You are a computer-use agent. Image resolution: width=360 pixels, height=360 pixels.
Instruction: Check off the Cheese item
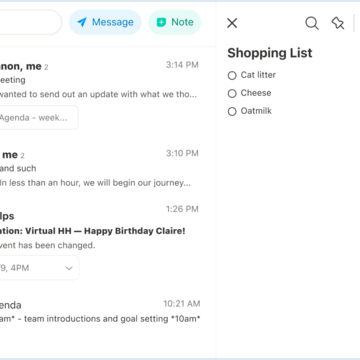coord(232,93)
